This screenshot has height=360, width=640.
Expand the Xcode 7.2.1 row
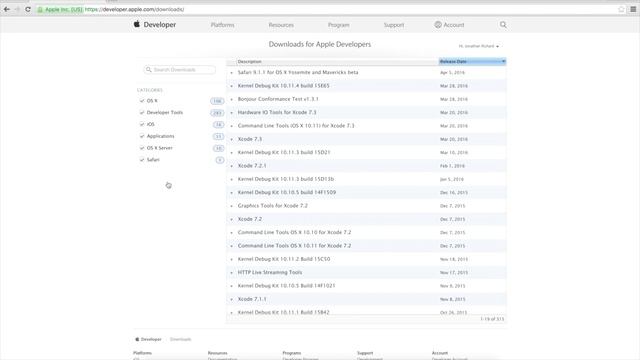click(231, 166)
